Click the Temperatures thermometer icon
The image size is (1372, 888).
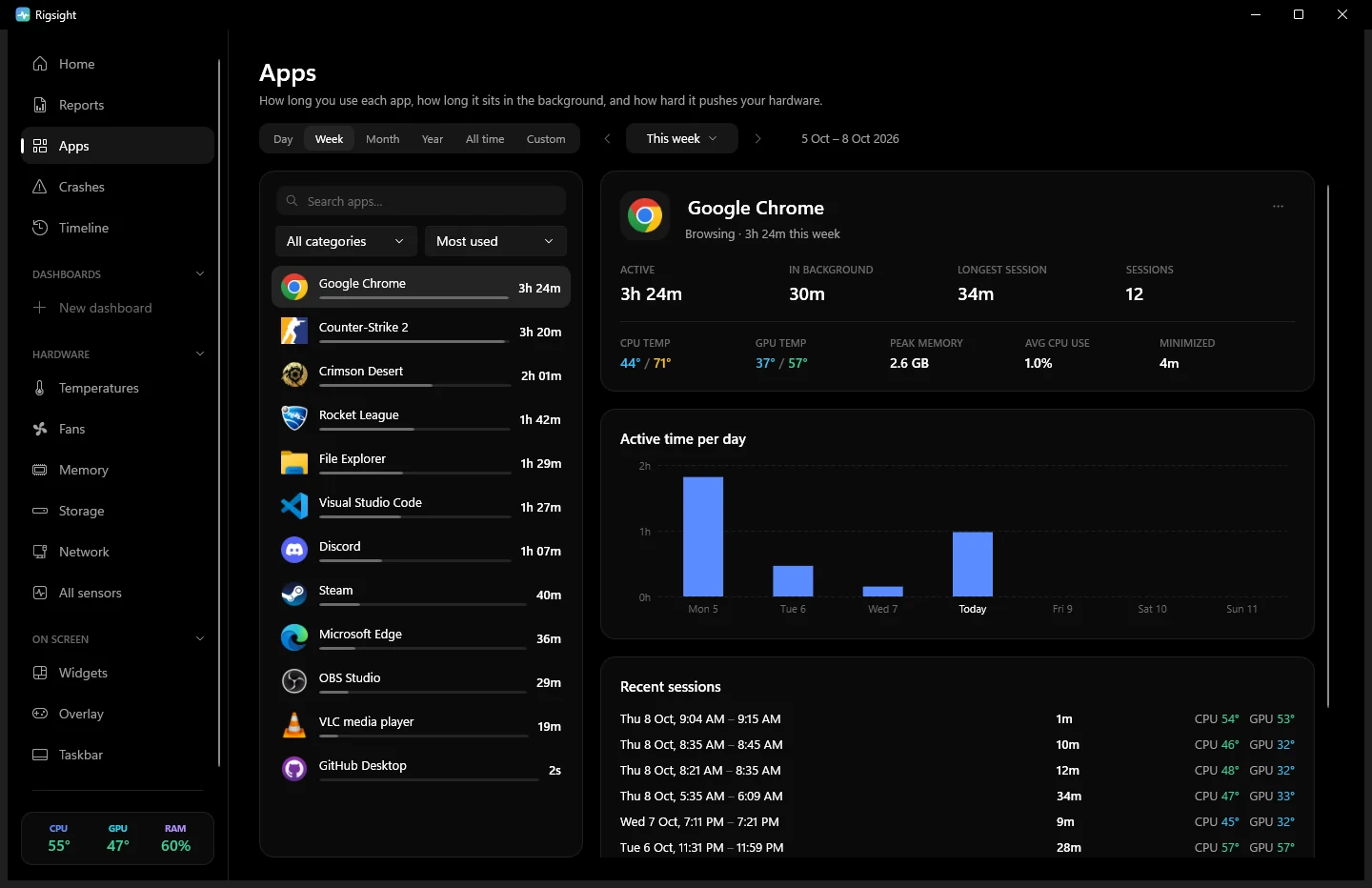[40, 388]
